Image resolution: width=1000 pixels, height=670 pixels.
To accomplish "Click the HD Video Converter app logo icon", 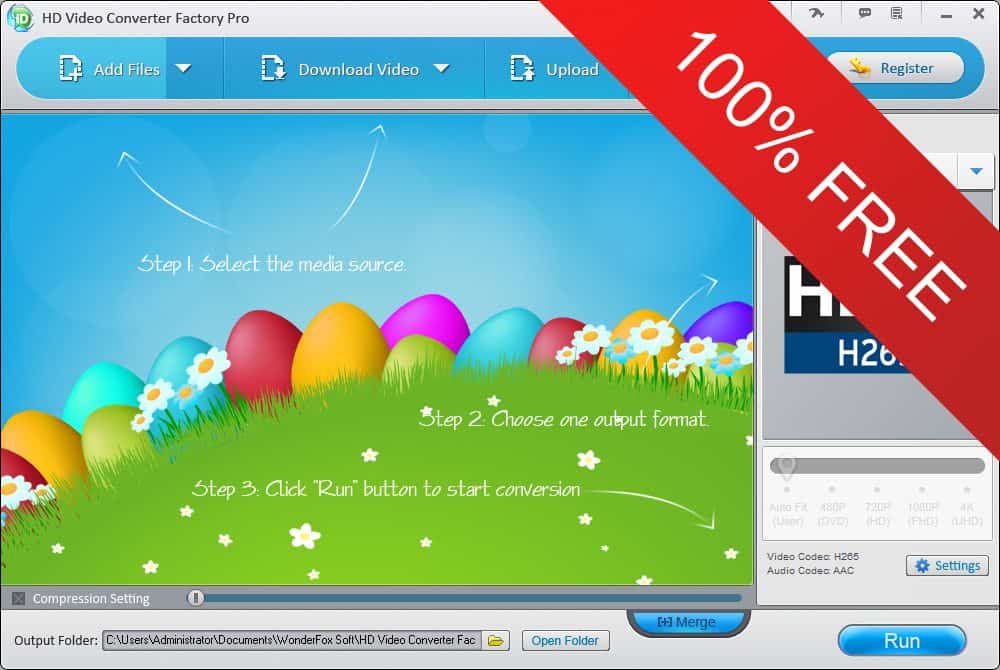I will (20, 18).
